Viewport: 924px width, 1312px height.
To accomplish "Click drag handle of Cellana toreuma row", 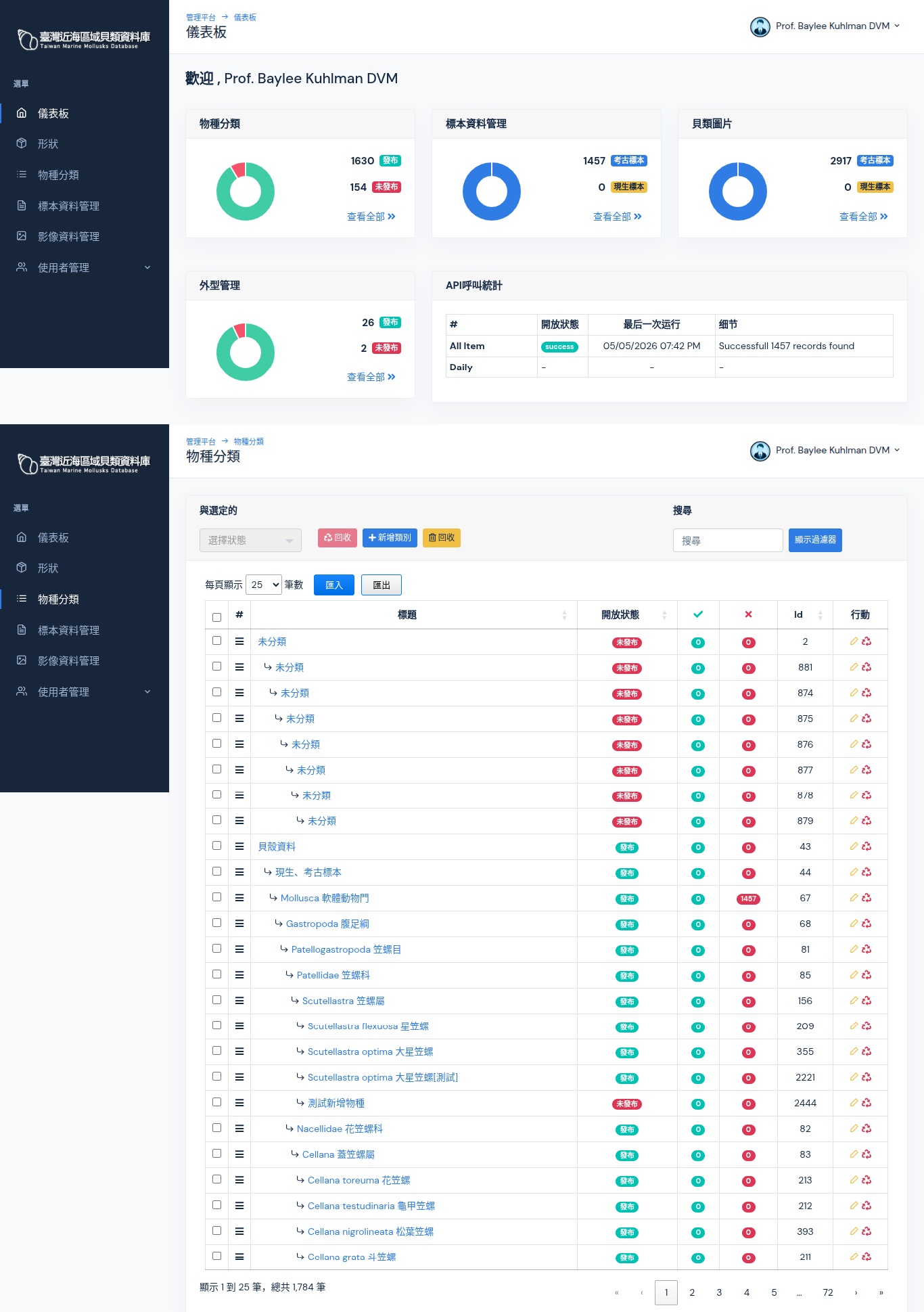I will coord(239,1180).
